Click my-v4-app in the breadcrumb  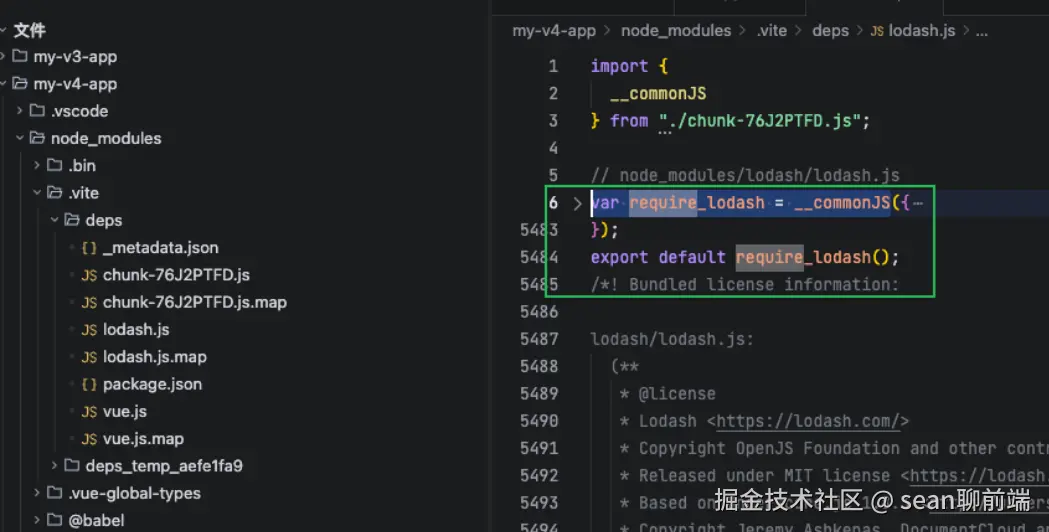coord(554,31)
